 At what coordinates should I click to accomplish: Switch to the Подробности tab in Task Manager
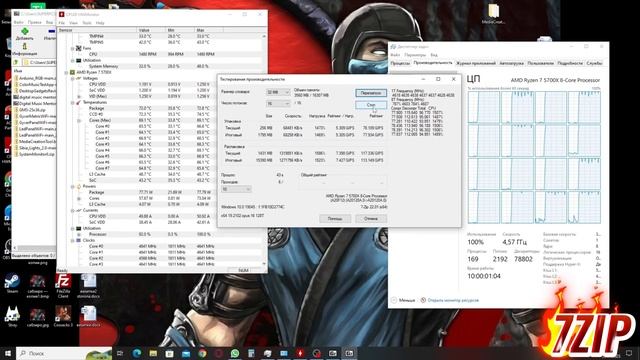pos(570,63)
